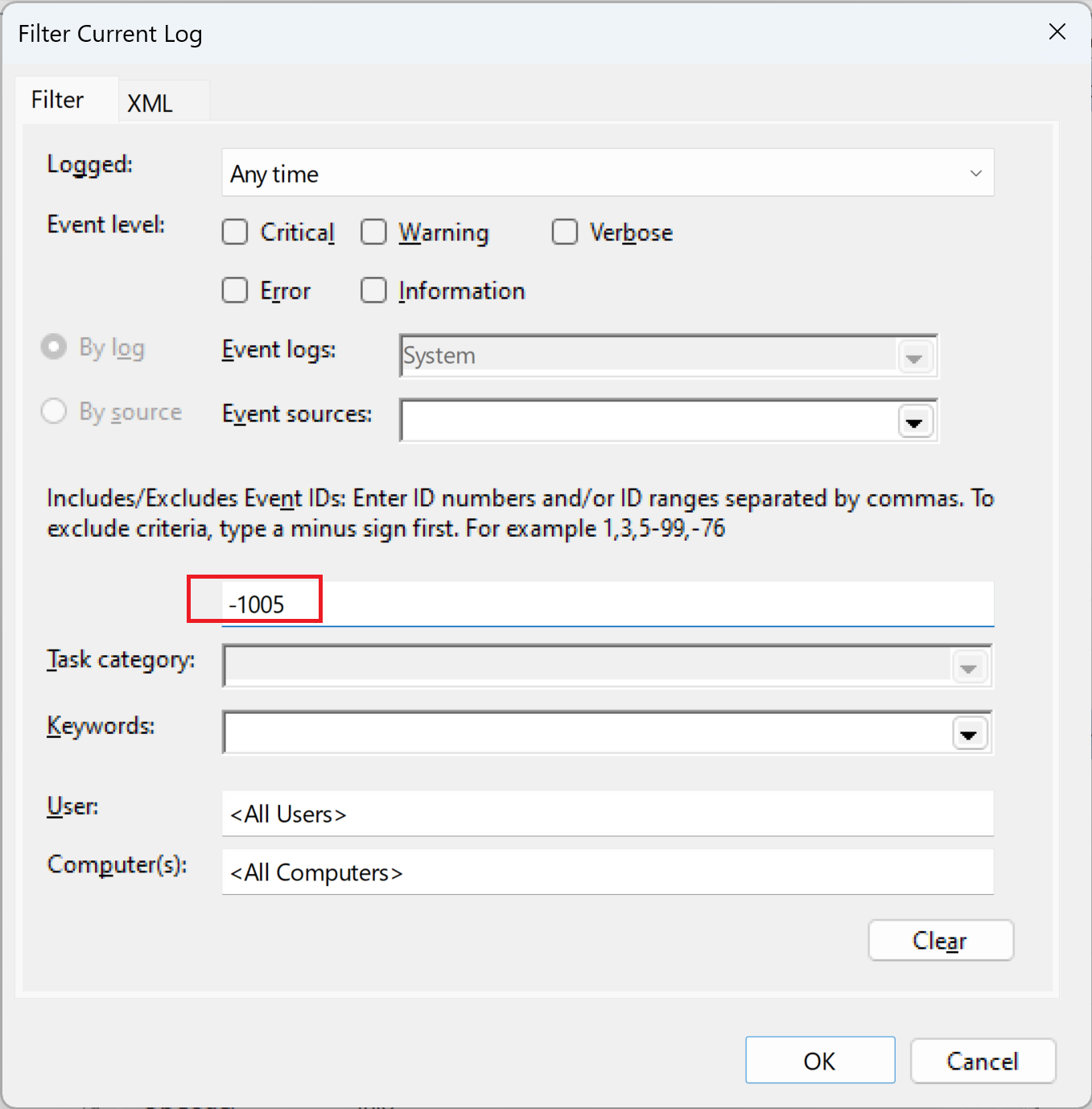
Task: Enable the Warning event level
Action: click(x=373, y=232)
